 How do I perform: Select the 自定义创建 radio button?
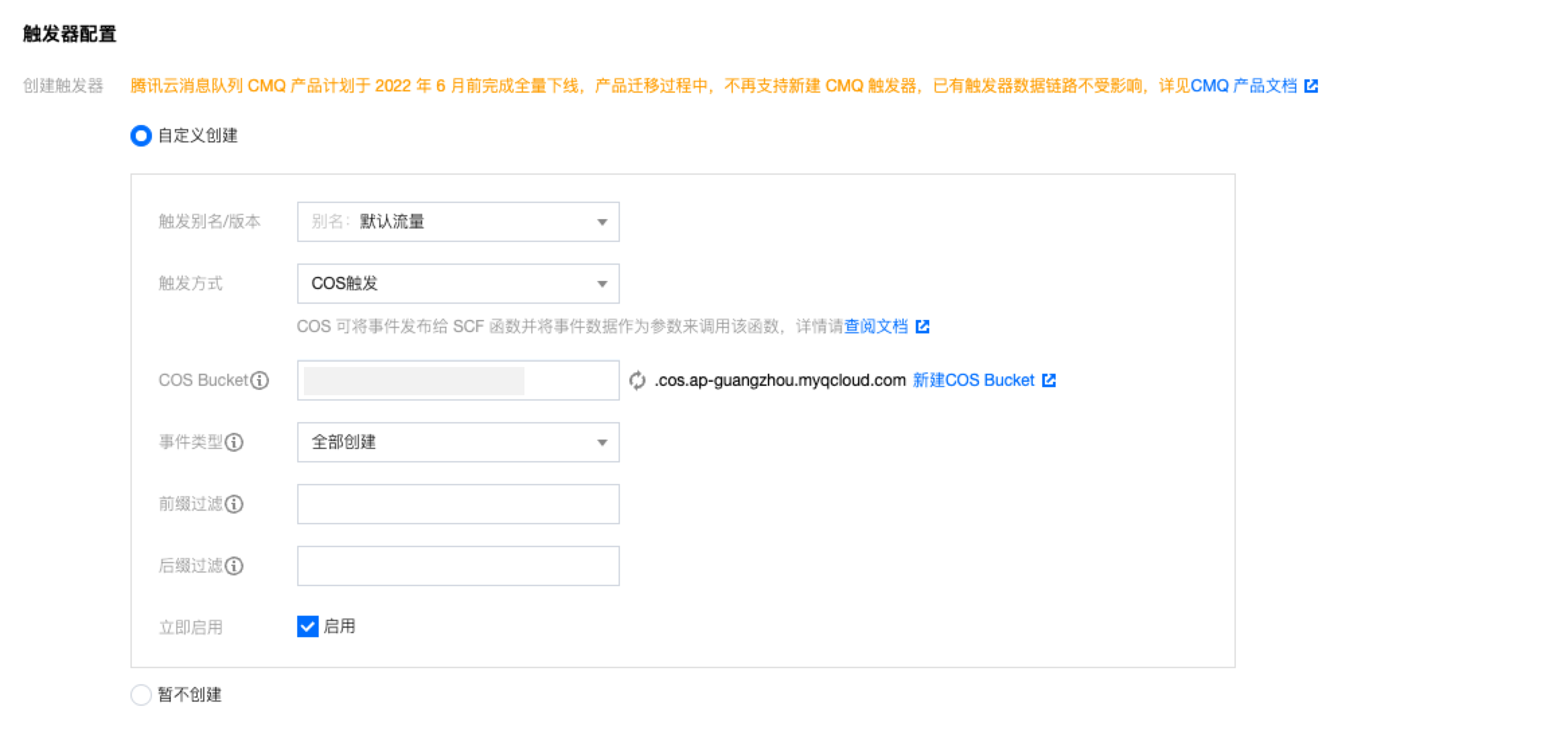[141, 136]
